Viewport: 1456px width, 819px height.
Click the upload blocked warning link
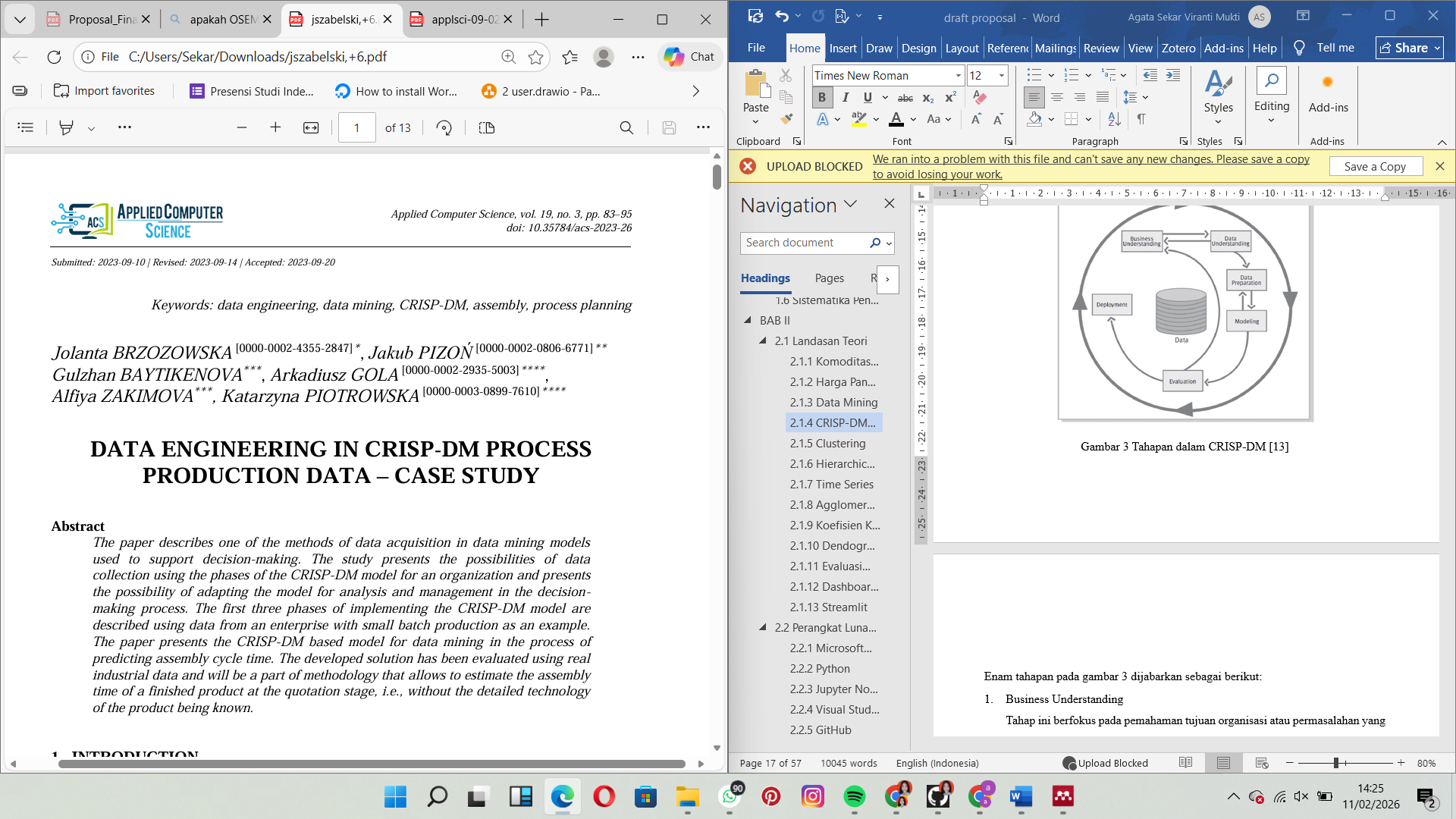(x=1090, y=166)
